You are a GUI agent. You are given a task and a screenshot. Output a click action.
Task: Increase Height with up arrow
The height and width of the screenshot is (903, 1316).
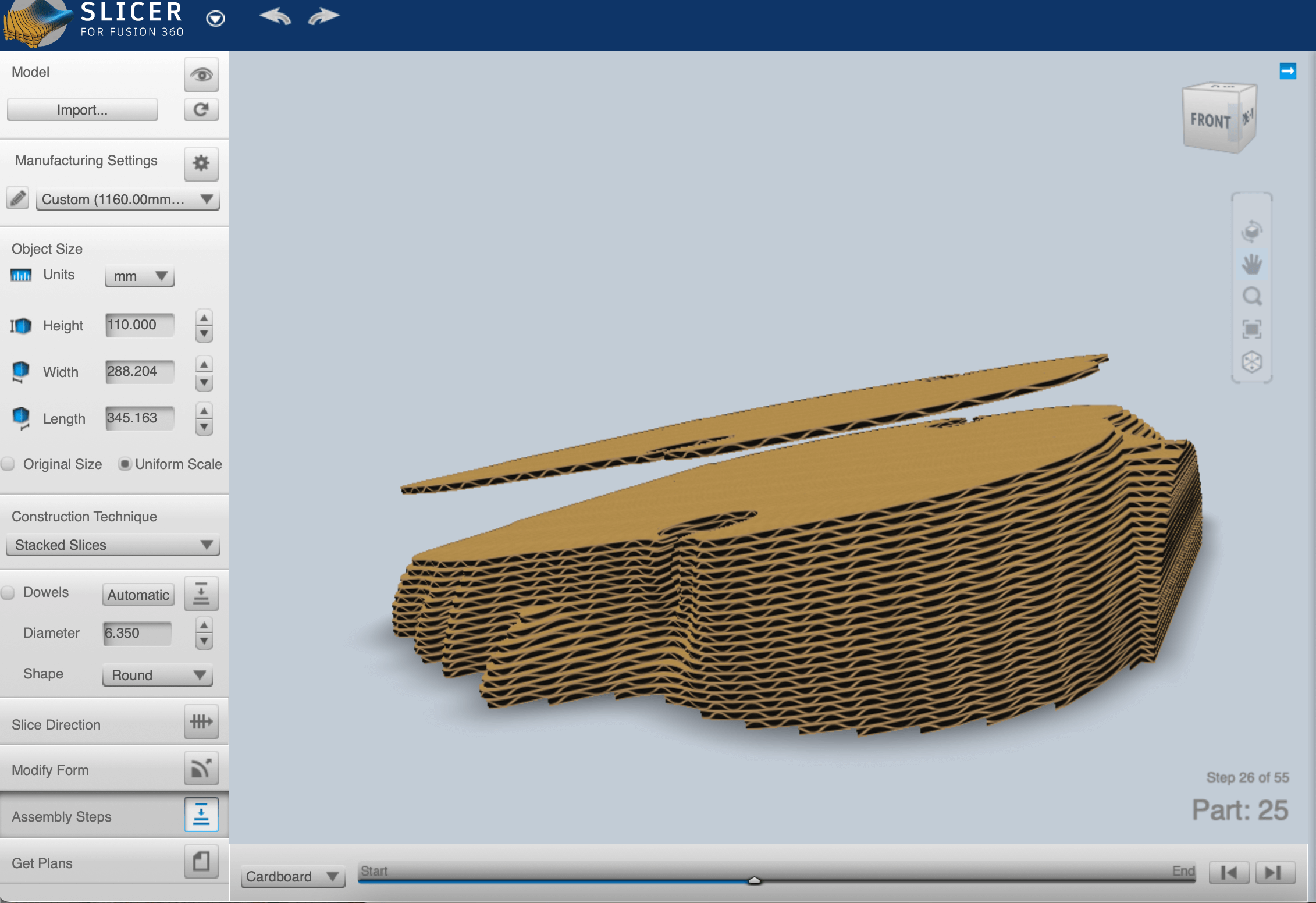tap(204, 318)
